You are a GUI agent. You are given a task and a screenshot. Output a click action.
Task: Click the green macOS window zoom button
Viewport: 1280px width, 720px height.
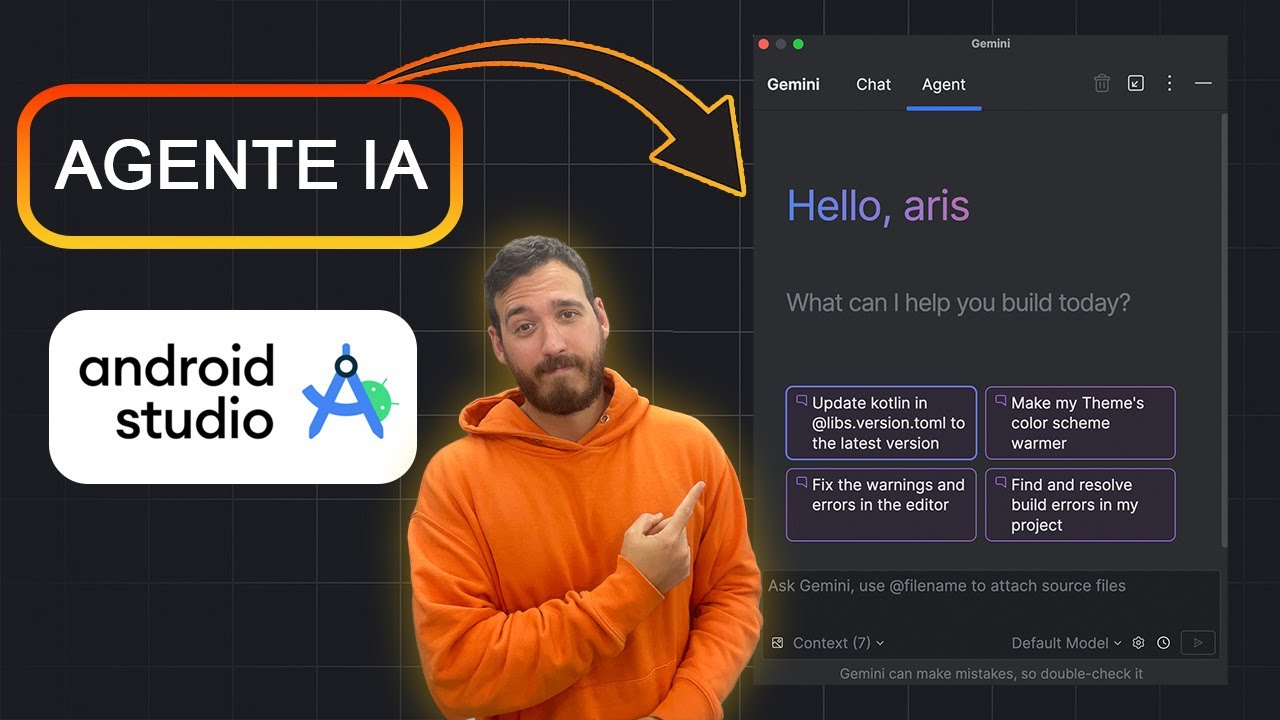798,44
